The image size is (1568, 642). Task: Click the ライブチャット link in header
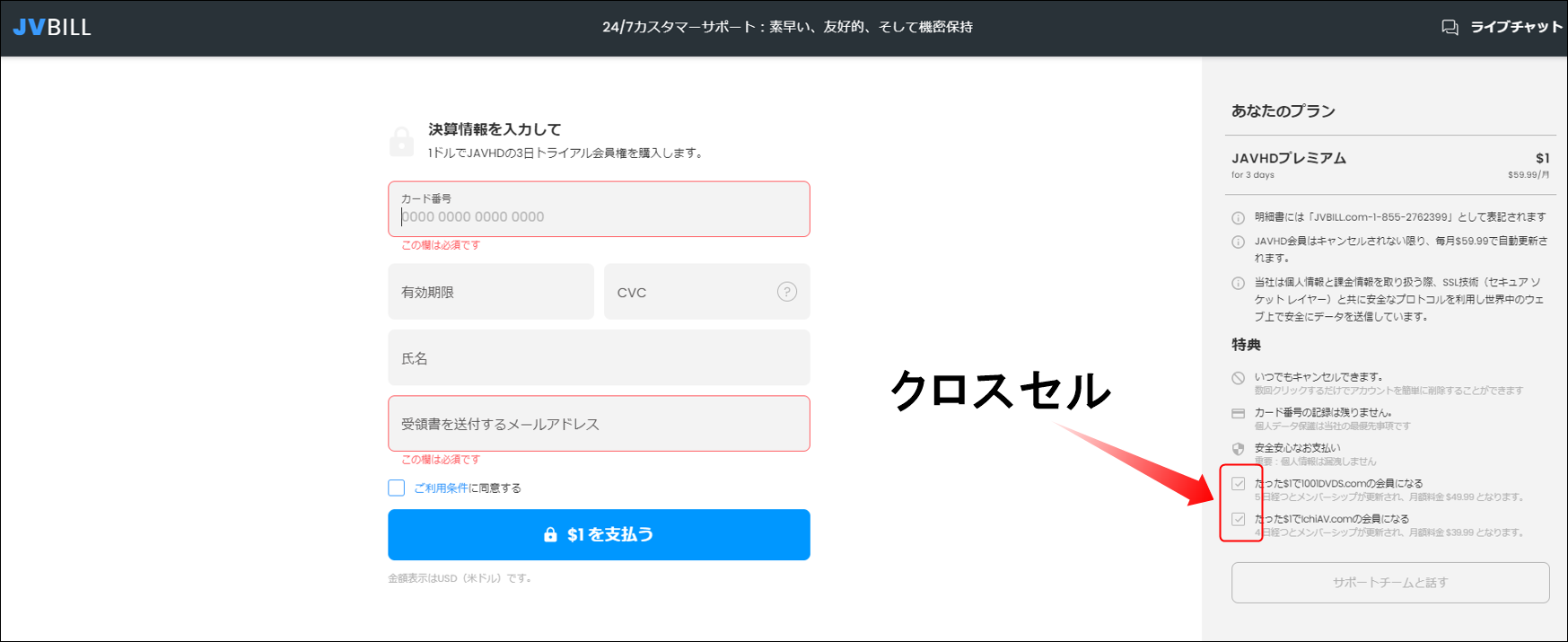pyautogui.click(x=1515, y=27)
